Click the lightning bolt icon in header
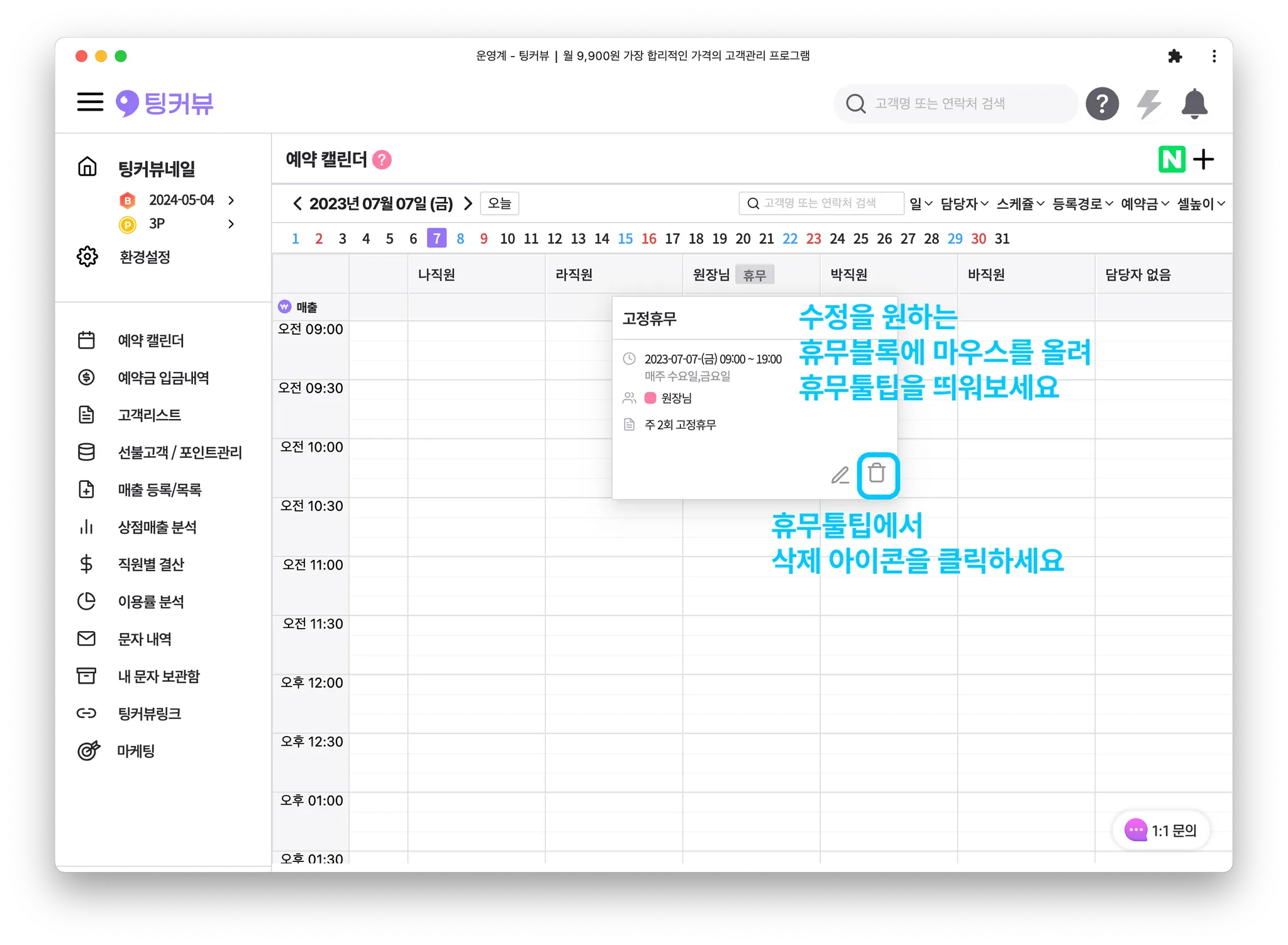Image resolution: width=1288 pixels, height=945 pixels. point(1148,104)
